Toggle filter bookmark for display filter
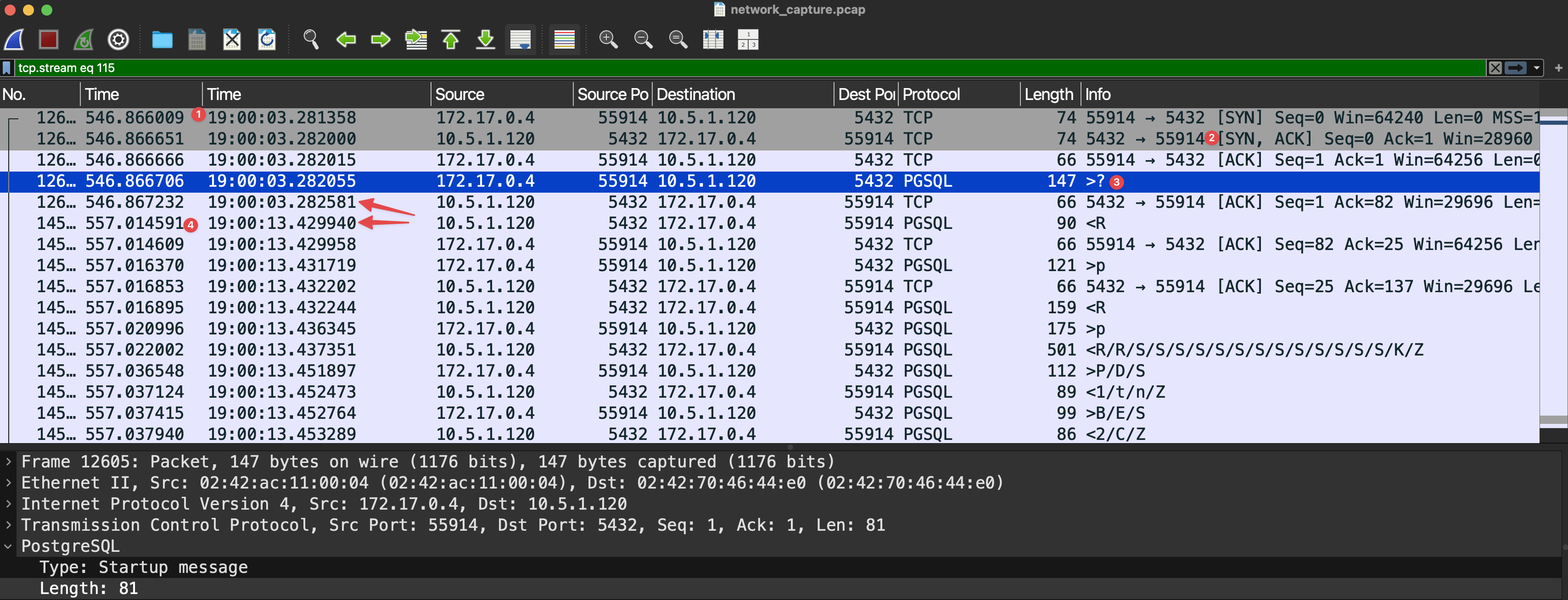The image size is (1568, 600). tap(7, 67)
